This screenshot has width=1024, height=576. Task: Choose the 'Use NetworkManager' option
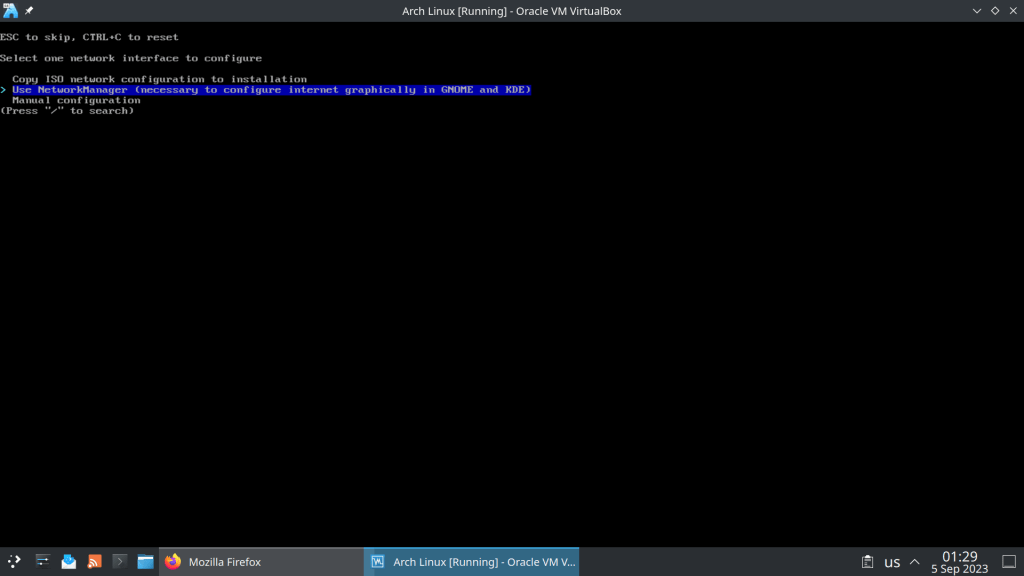[270, 90]
